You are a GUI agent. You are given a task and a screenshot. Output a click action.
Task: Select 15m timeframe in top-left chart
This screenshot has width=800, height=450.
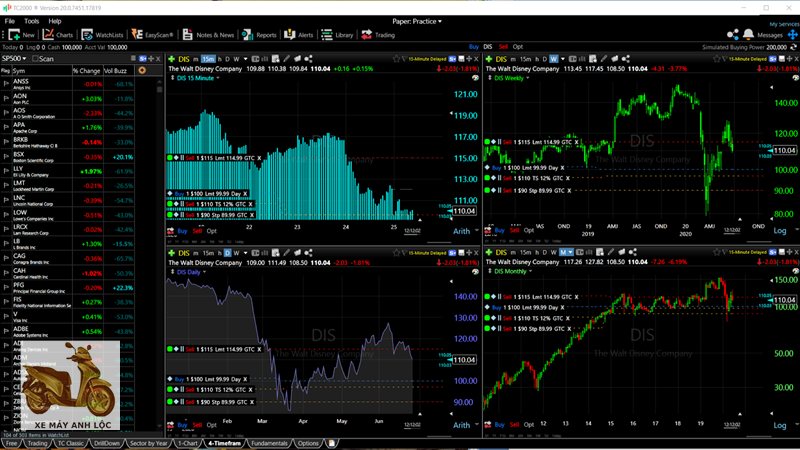point(208,59)
